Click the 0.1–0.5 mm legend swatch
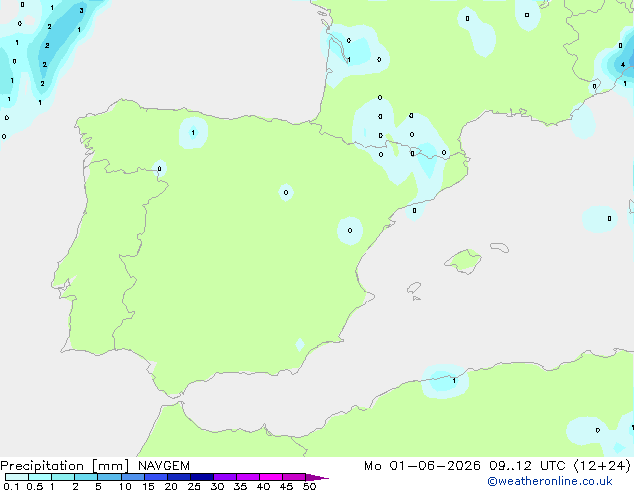 [17, 477]
